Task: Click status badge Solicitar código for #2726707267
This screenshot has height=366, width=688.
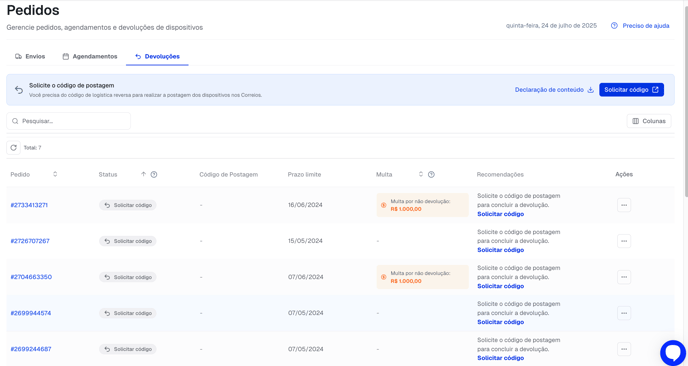Action: tap(128, 241)
